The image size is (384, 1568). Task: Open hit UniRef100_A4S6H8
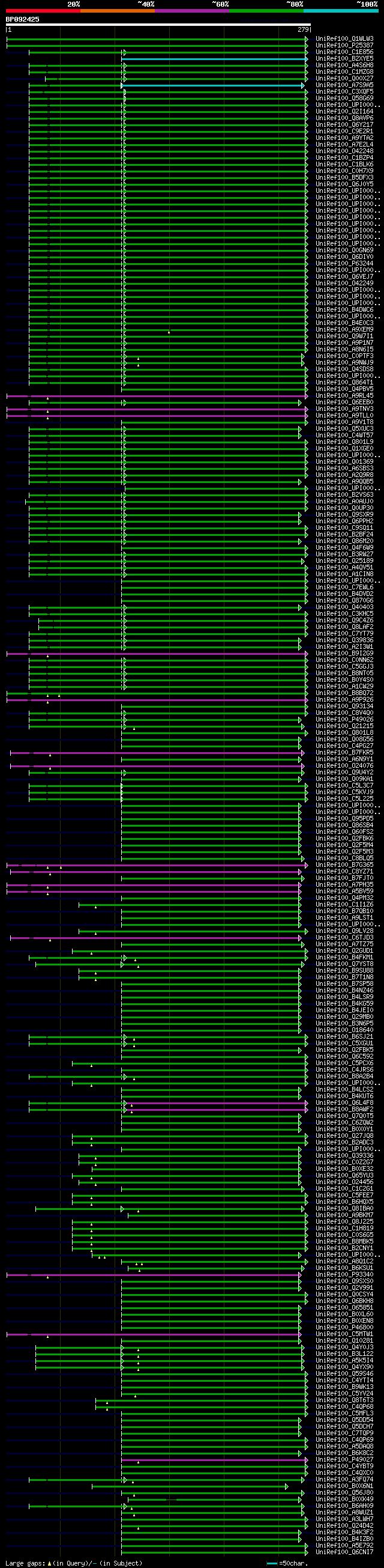[344, 65]
